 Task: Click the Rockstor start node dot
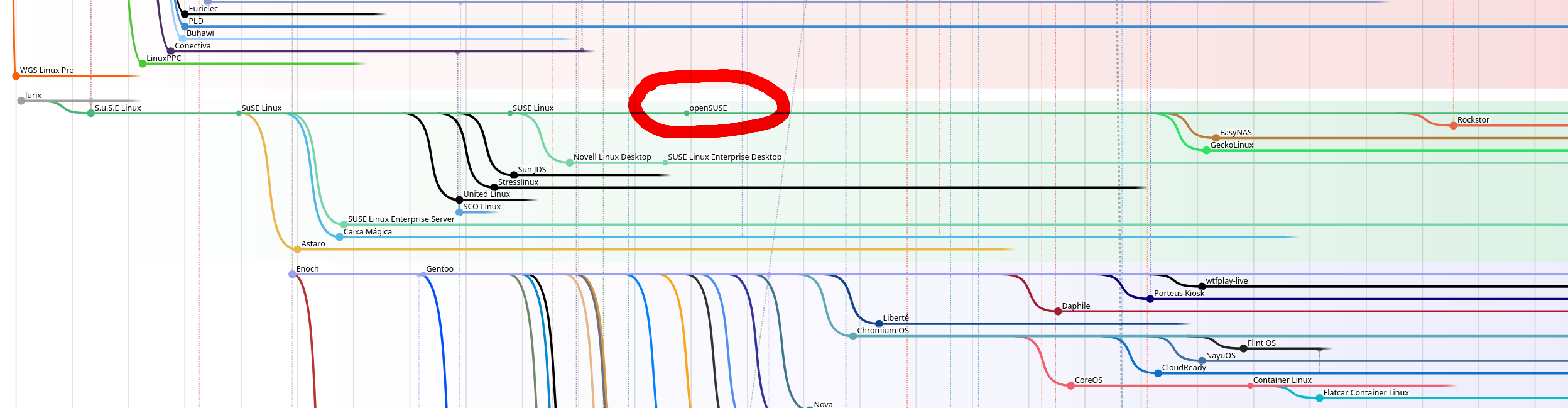(x=1453, y=126)
